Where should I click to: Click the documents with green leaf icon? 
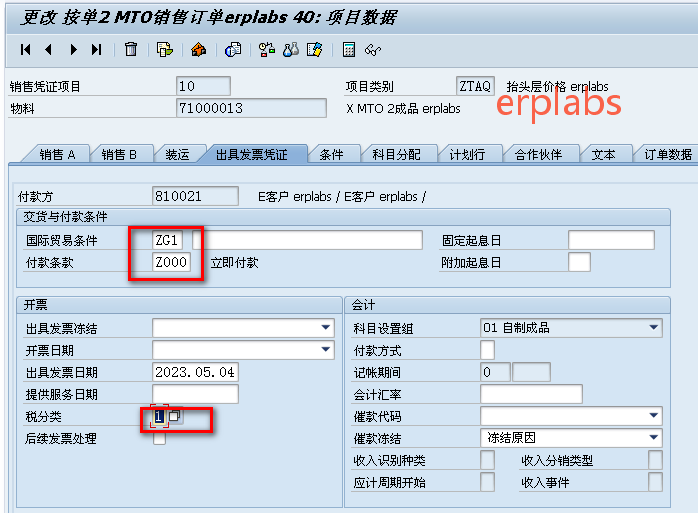tap(165, 49)
